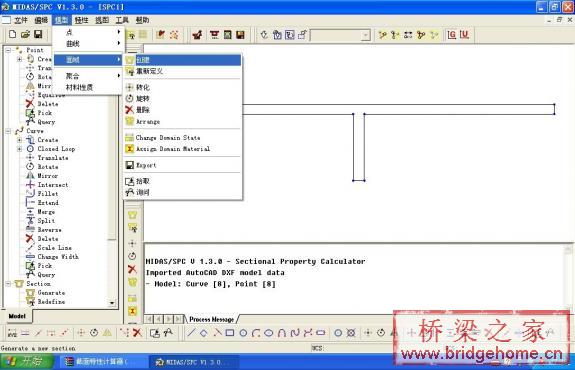Click the Save disk icon in top toolbar
This screenshot has width=575, height=370.
38,34
